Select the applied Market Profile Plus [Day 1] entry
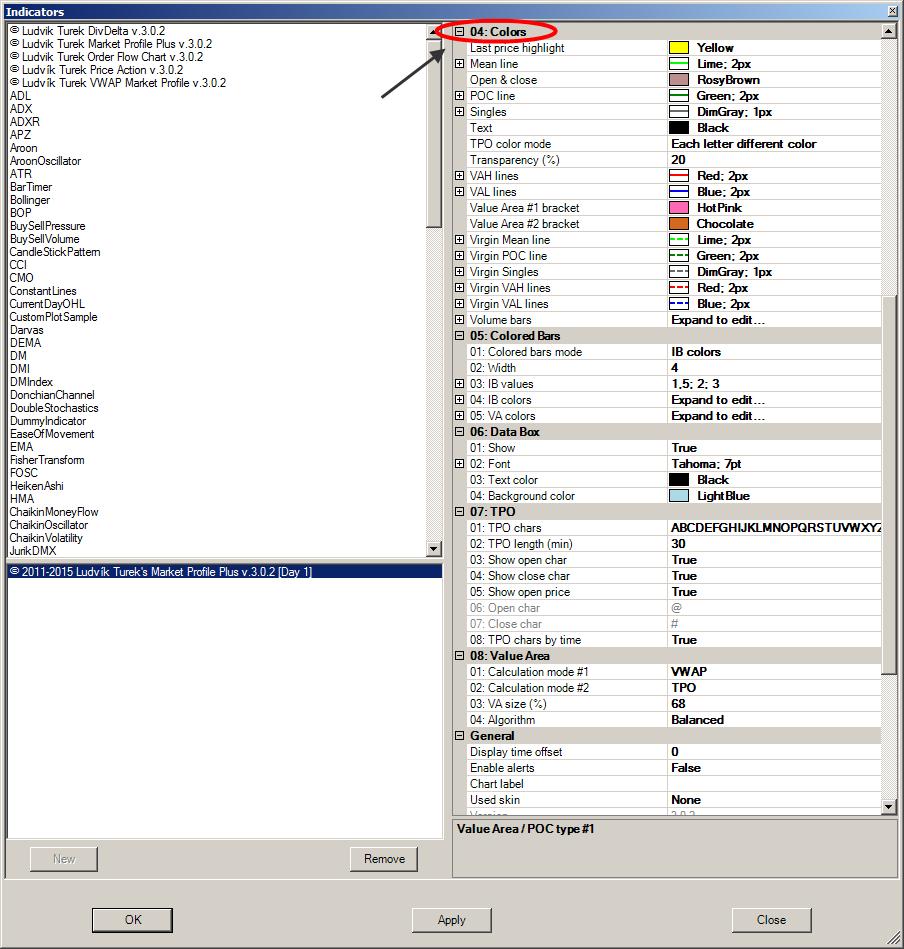 tap(224, 571)
